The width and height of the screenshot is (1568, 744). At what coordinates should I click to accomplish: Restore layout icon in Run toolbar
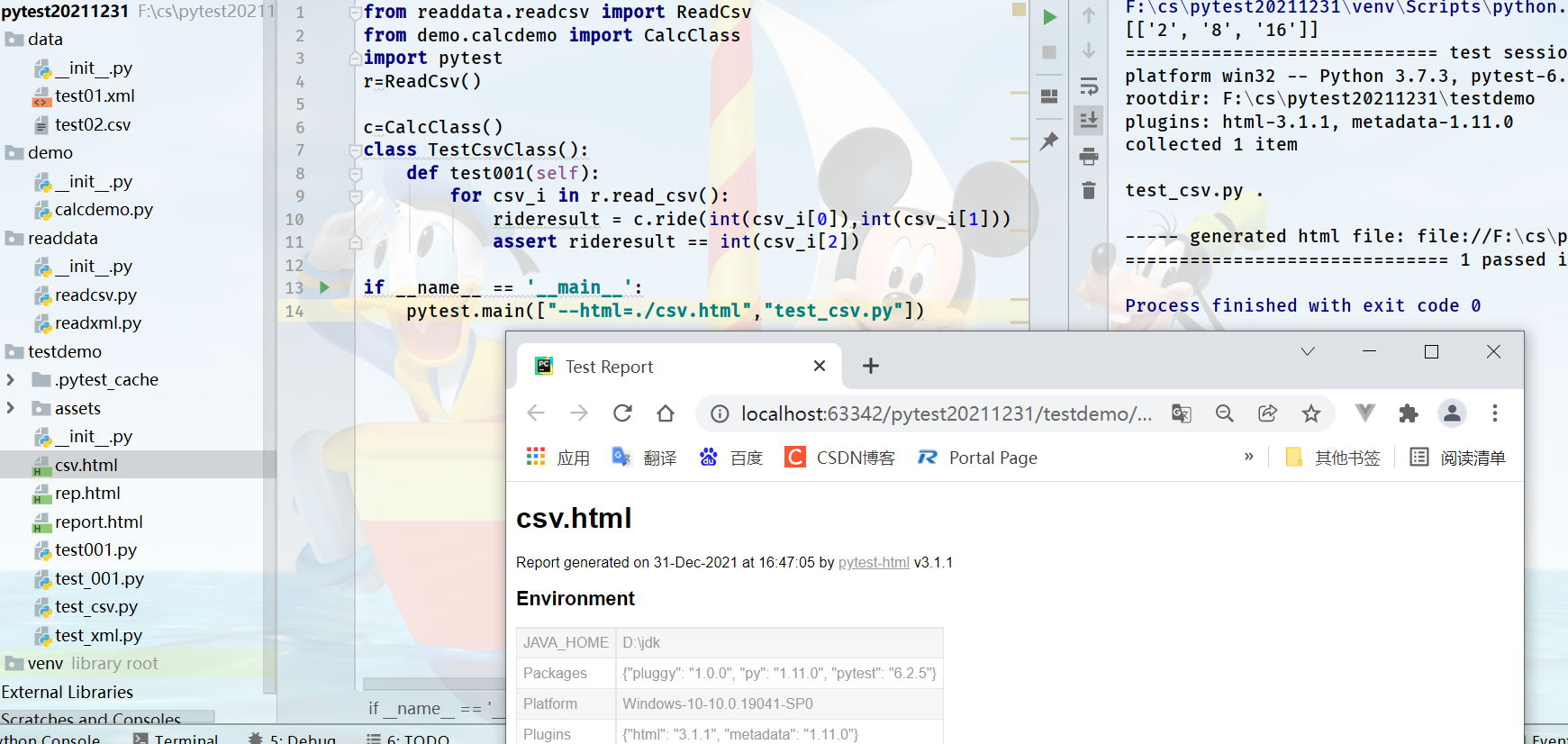(x=1049, y=96)
